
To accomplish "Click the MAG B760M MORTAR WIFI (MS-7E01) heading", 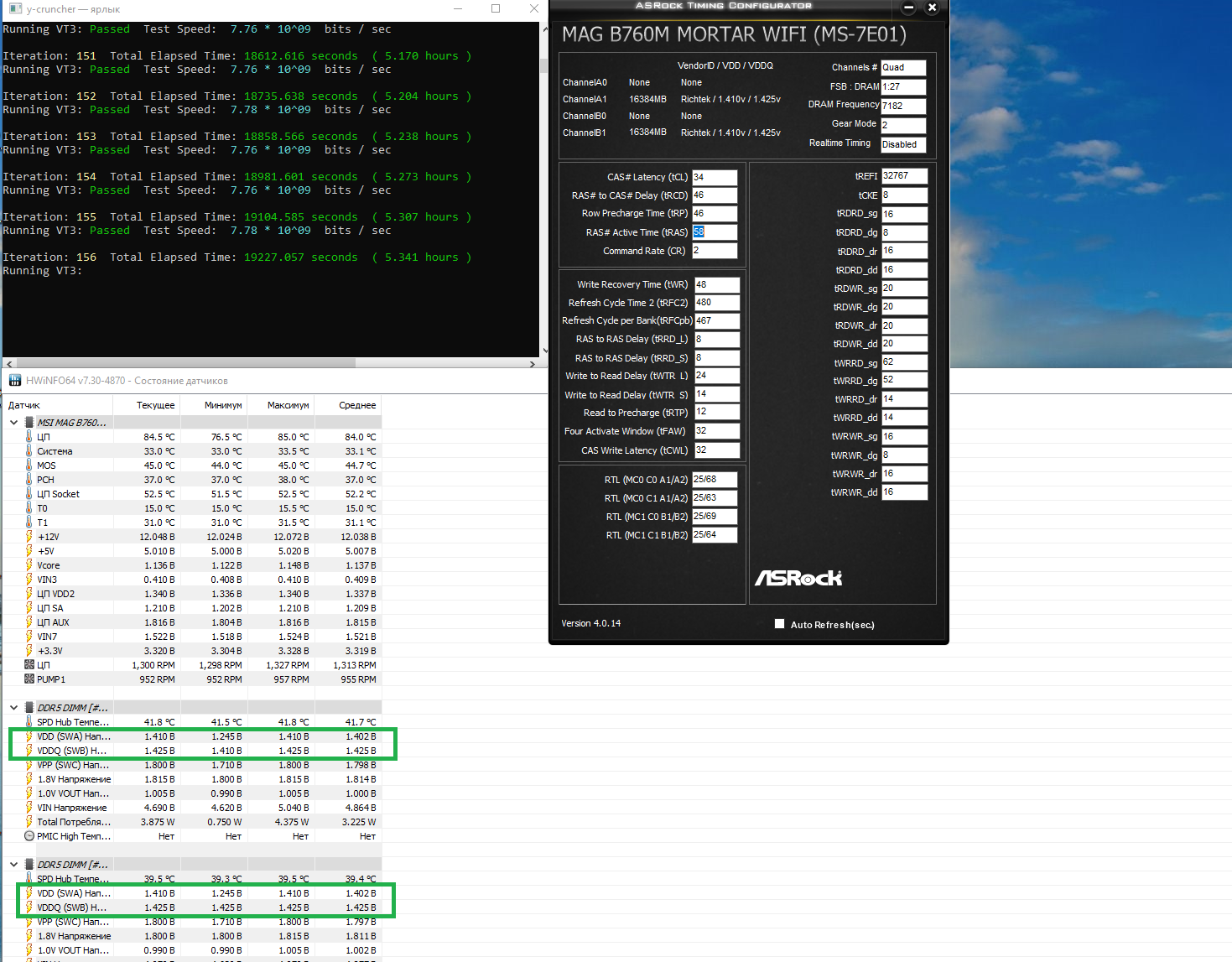I will coord(734,34).
